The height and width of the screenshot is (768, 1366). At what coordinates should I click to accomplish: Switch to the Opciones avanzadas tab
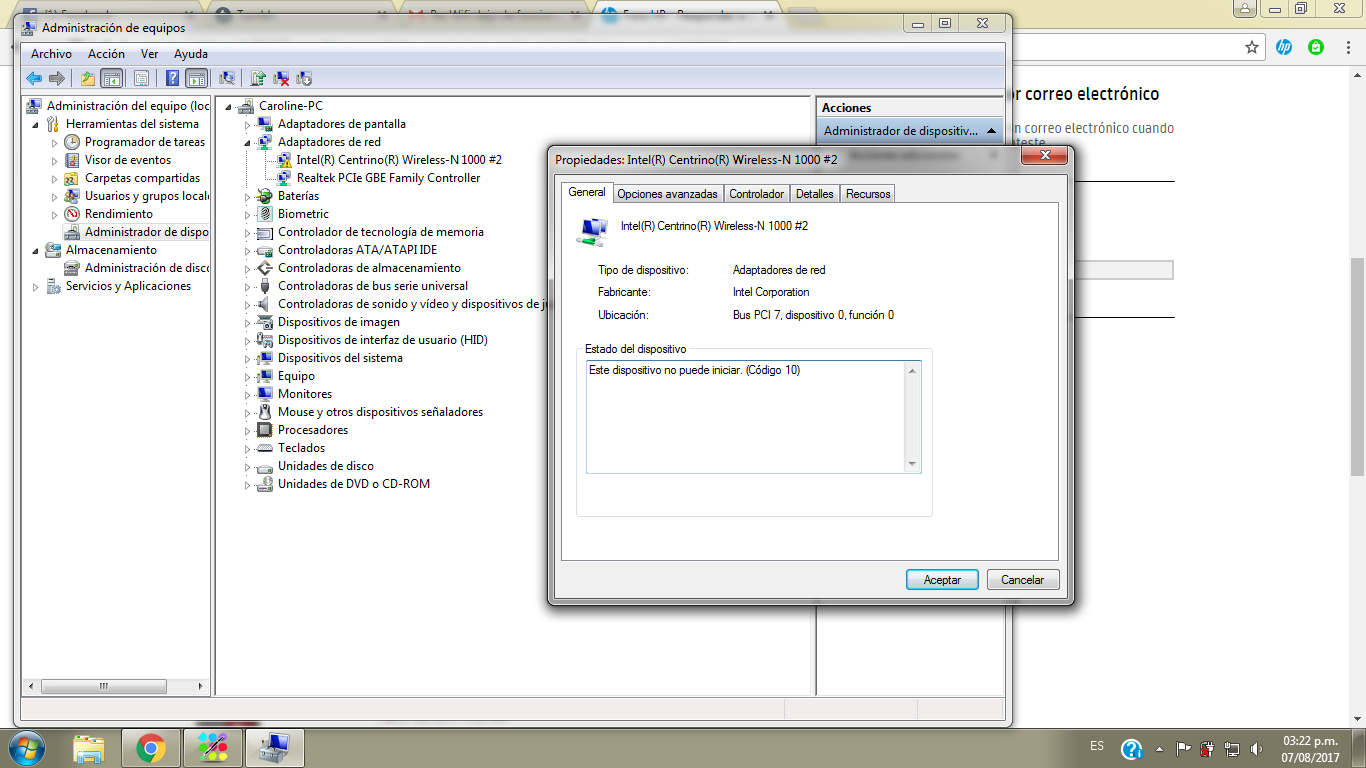[x=667, y=194]
